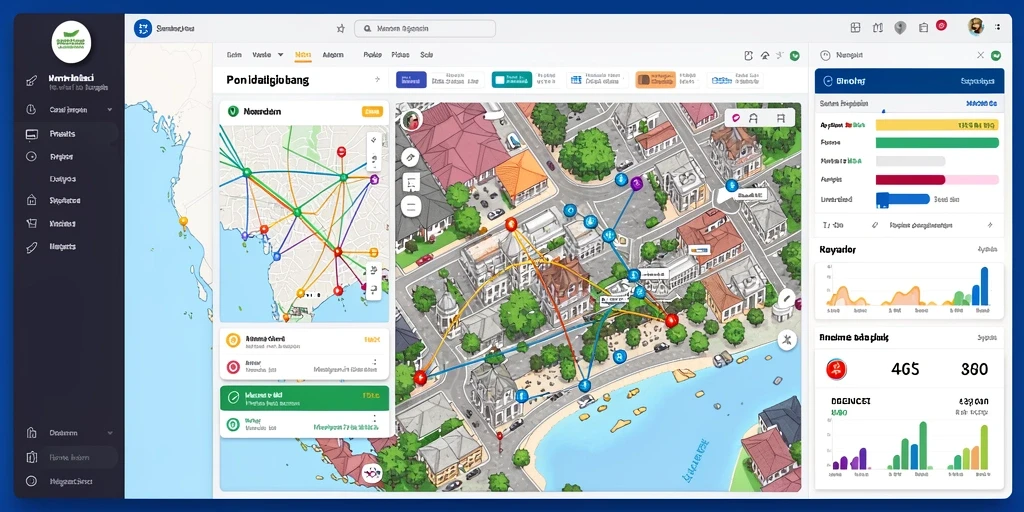Click the indigo blue filter button
Image resolution: width=1024 pixels, height=512 pixels.
pos(411,80)
